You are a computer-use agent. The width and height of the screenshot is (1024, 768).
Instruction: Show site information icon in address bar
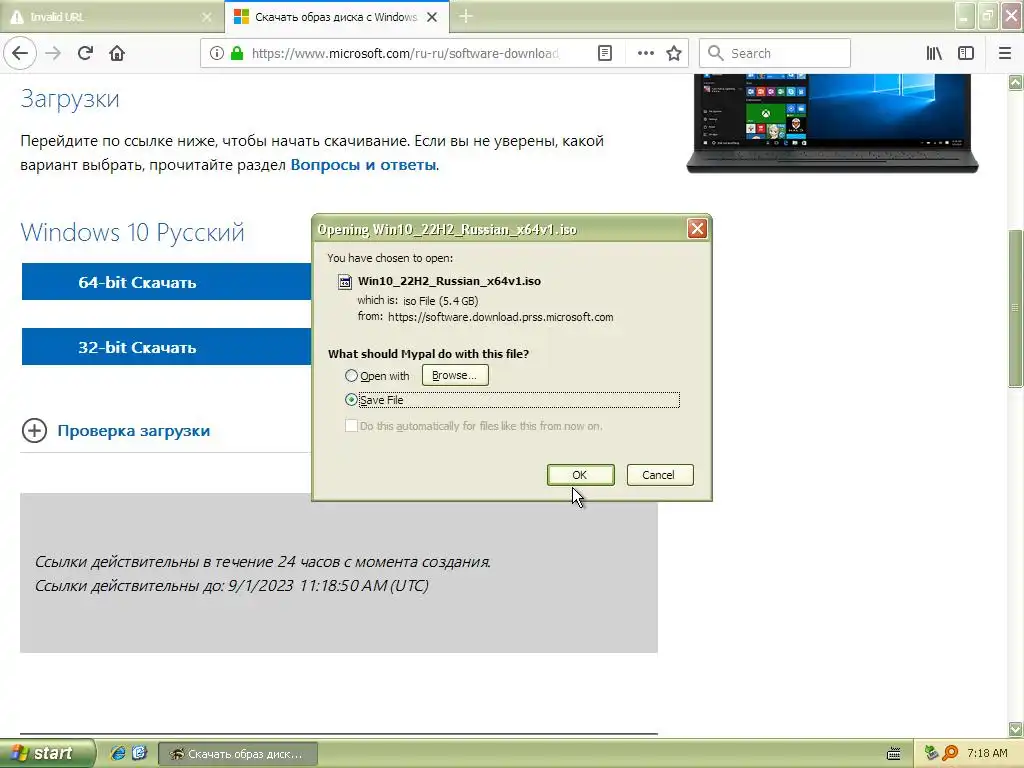click(216, 53)
